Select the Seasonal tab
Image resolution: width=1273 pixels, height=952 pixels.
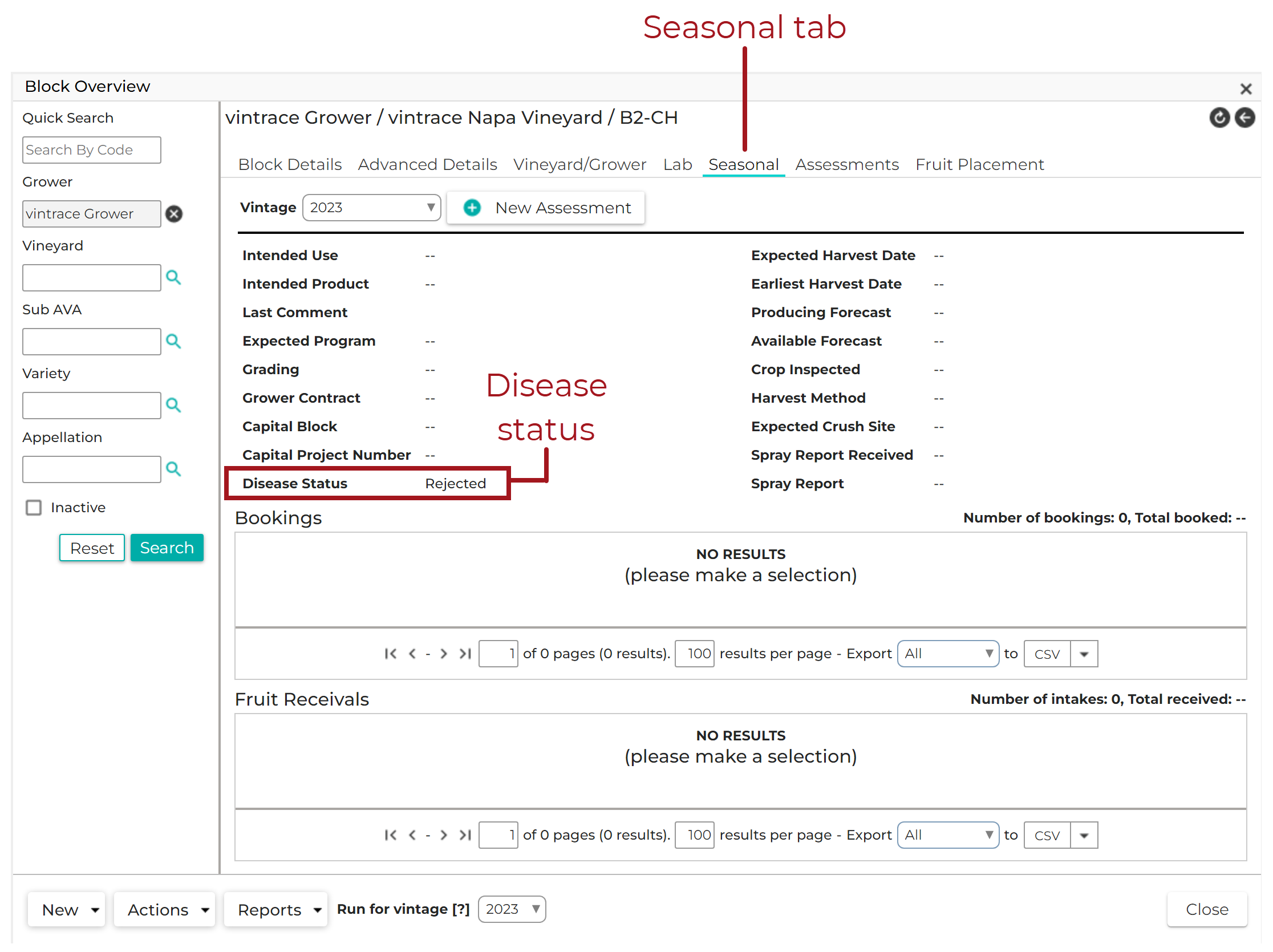pos(744,165)
